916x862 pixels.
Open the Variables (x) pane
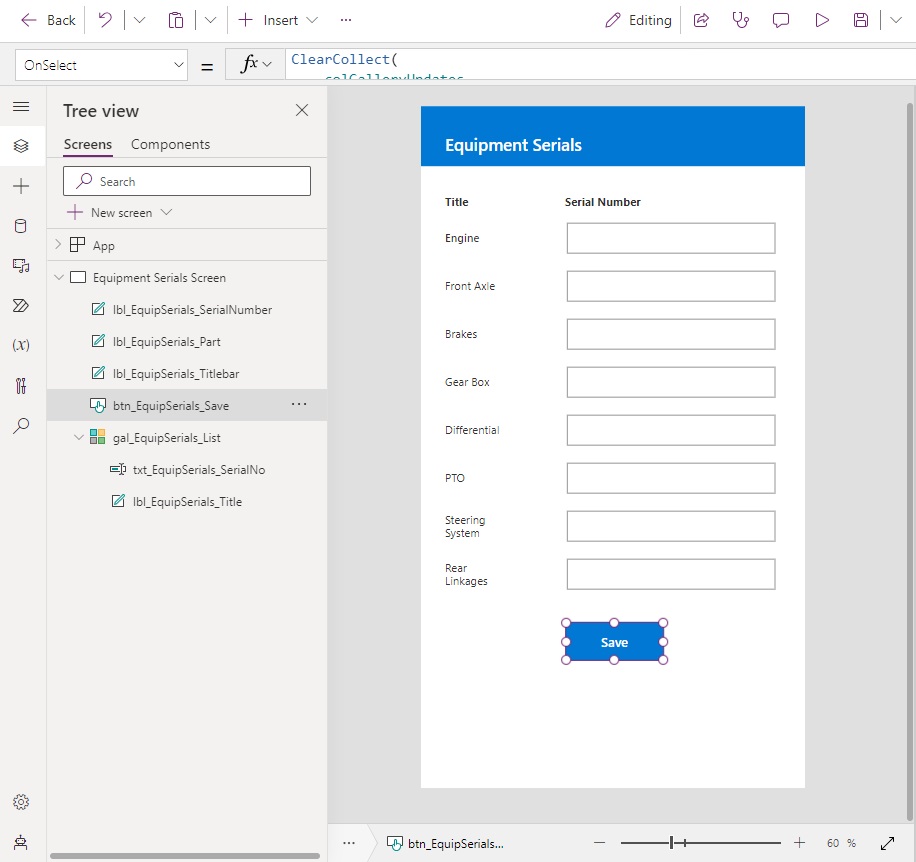pyautogui.click(x=20, y=345)
